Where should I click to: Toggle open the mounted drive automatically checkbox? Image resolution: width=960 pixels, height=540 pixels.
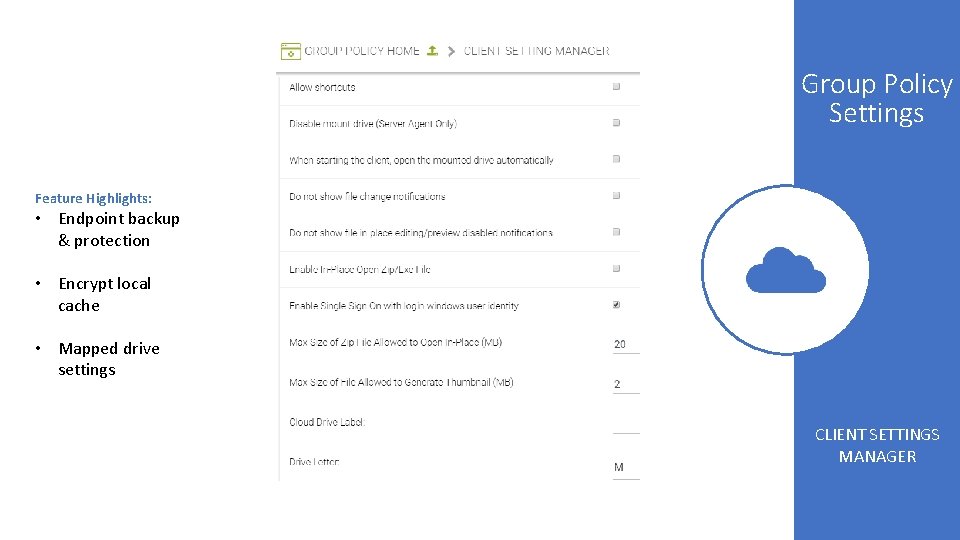point(617,159)
